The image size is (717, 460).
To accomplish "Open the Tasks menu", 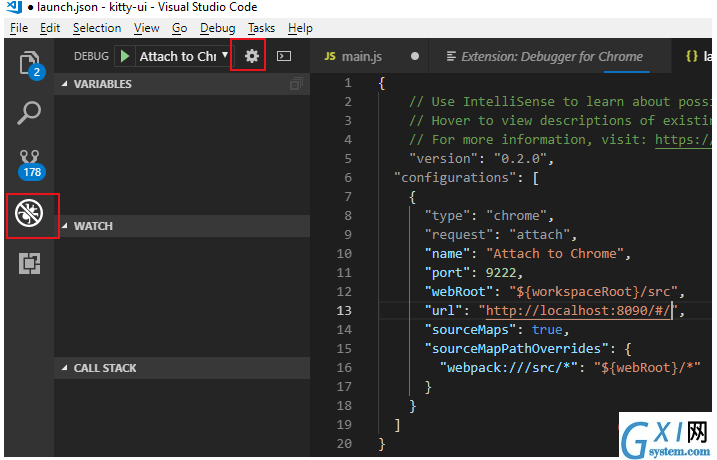I will (261, 28).
